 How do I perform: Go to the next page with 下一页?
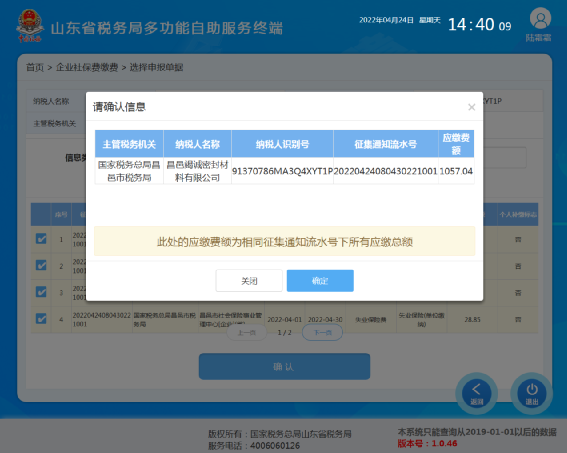[x=322, y=333]
